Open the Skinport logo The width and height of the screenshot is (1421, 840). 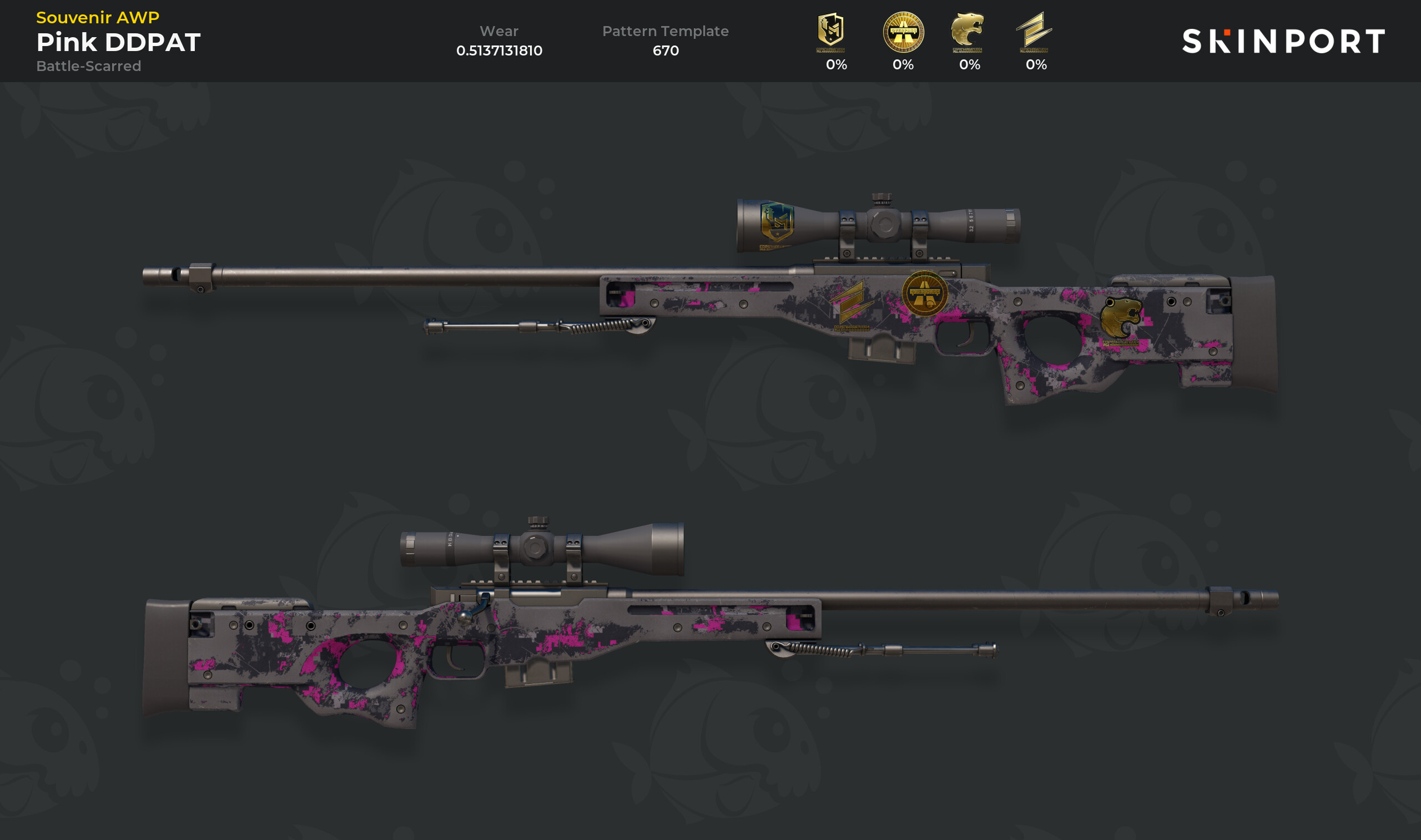point(1283,41)
